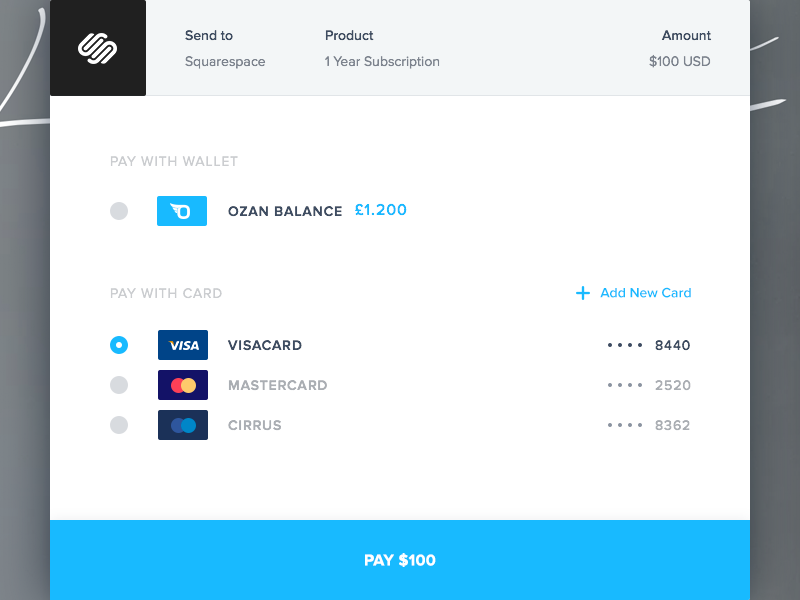Select the Visacard radio button
This screenshot has width=800, height=600.
(x=119, y=345)
